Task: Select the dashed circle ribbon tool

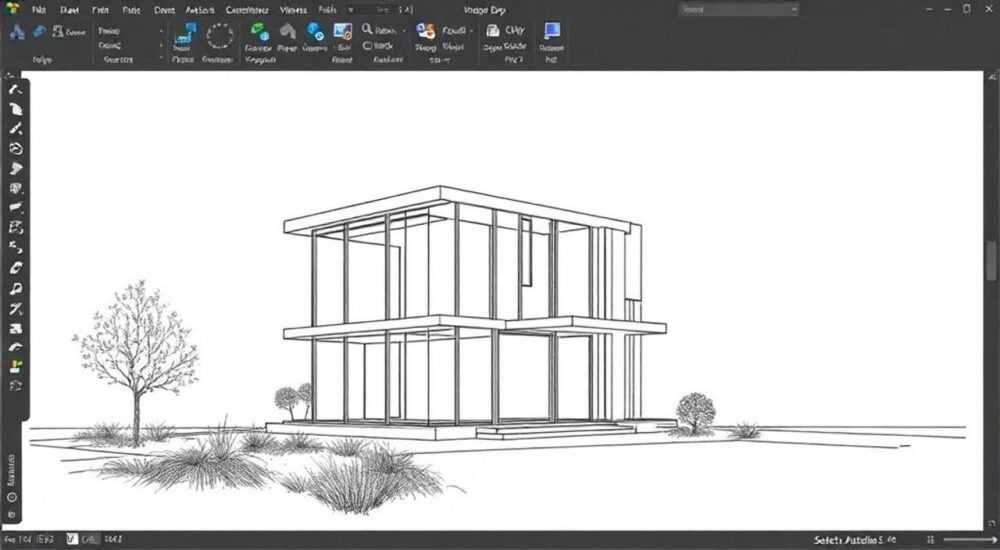Action: pos(220,36)
